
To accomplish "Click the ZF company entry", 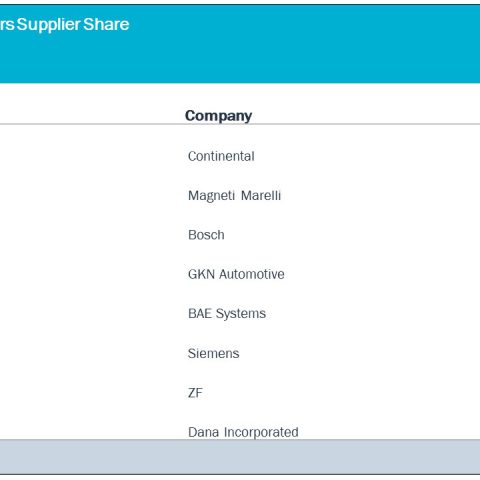I will [195, 393].
